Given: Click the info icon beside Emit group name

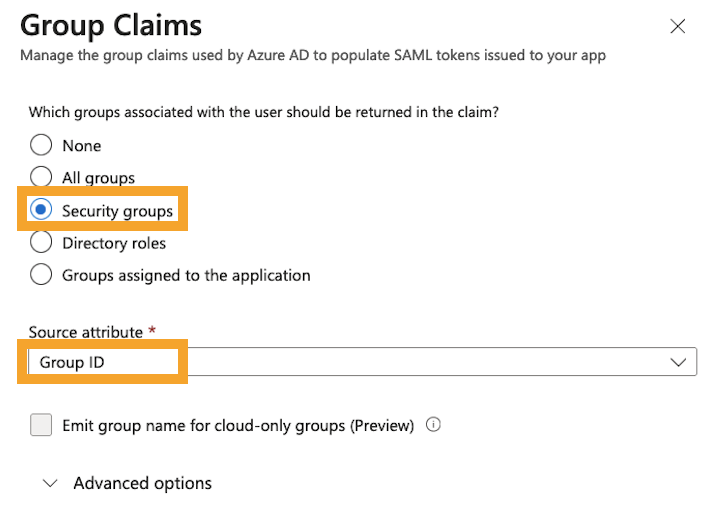Looking at the screenshot, I should (x=433, y=425).
